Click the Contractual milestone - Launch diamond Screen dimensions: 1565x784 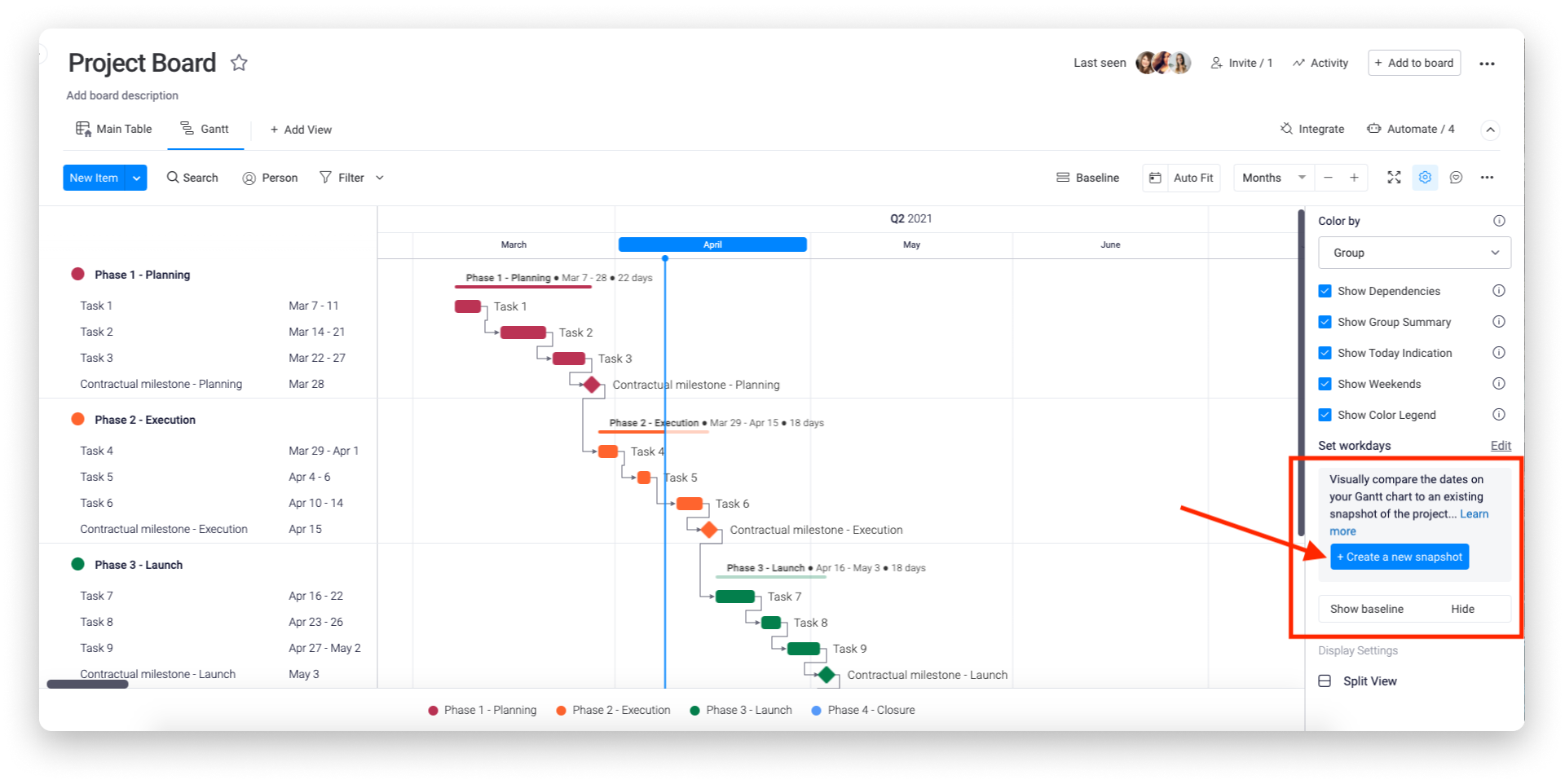827,675
